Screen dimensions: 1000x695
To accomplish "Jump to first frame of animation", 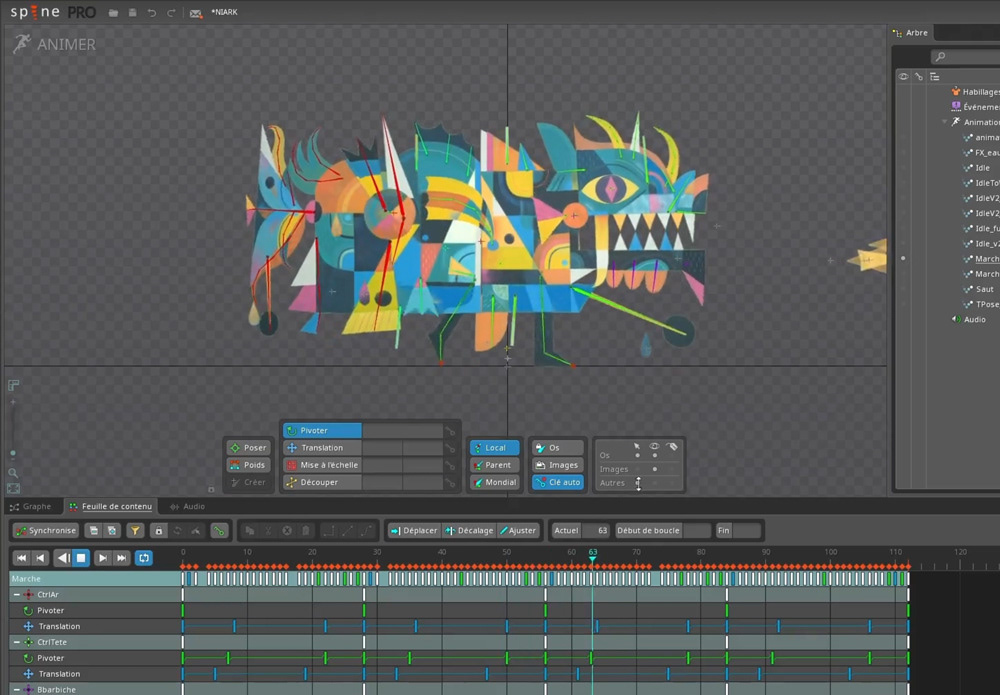I will [21, 558].
